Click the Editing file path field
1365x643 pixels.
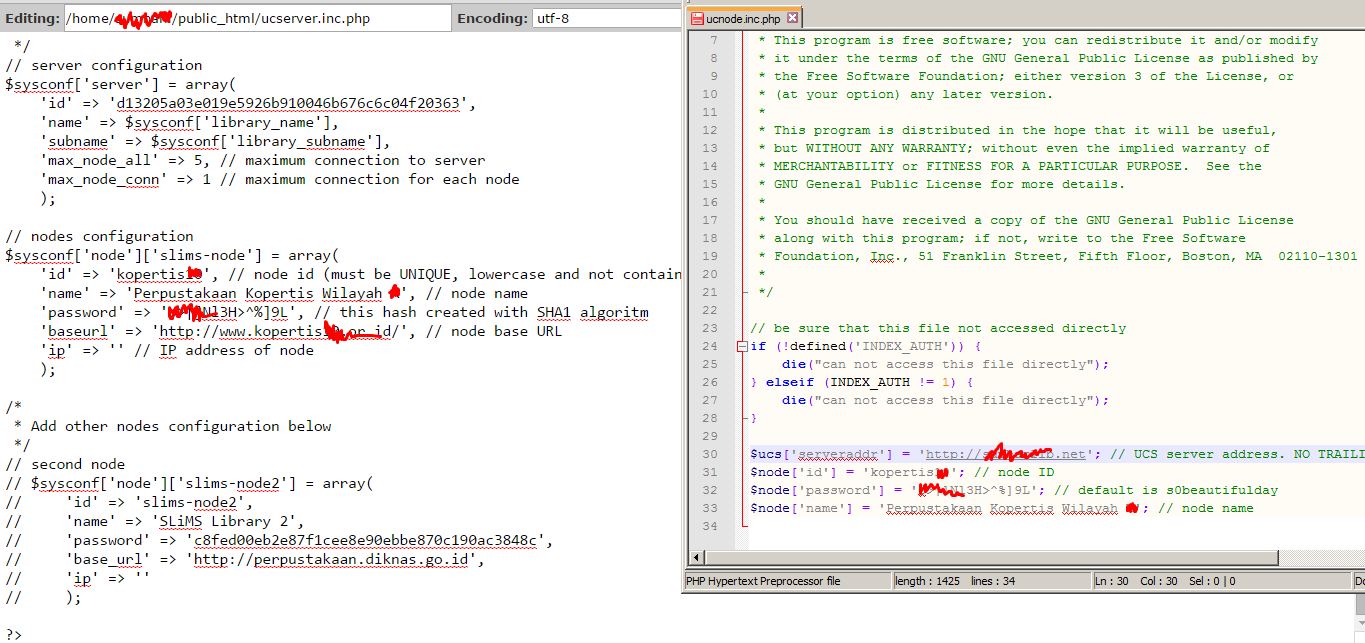(257, 18)
